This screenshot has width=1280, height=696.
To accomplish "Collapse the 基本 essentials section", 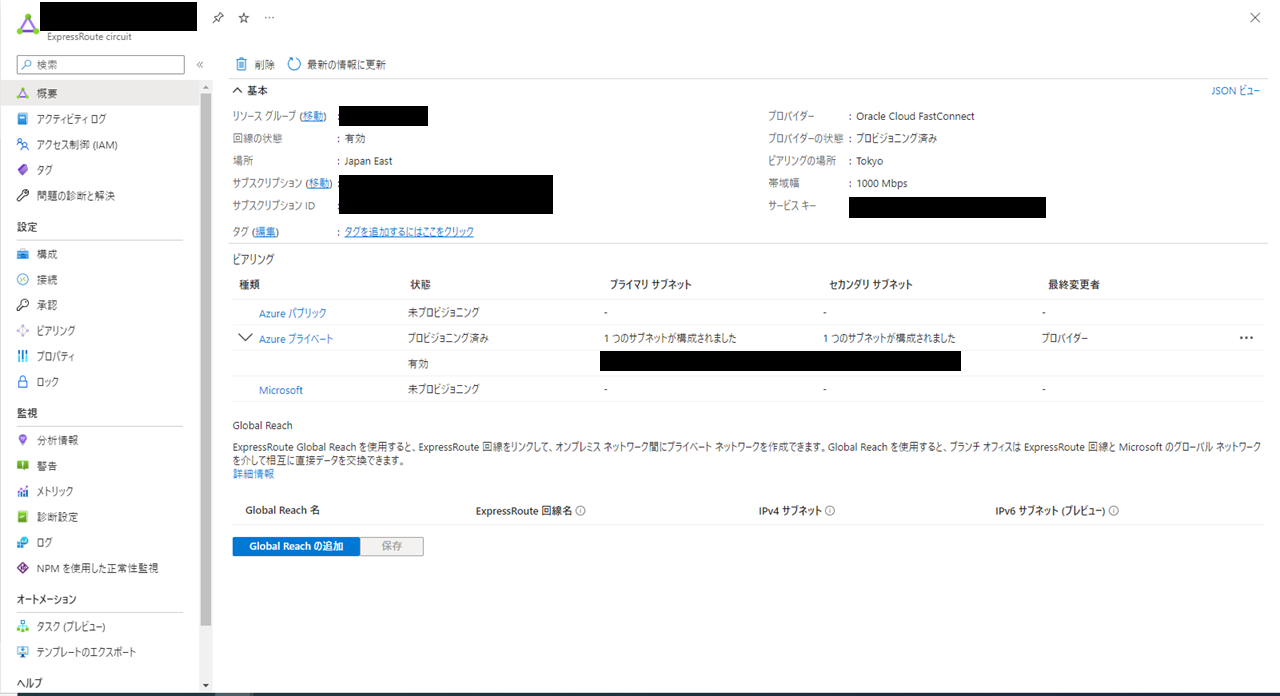I will (x=238, y=91).
